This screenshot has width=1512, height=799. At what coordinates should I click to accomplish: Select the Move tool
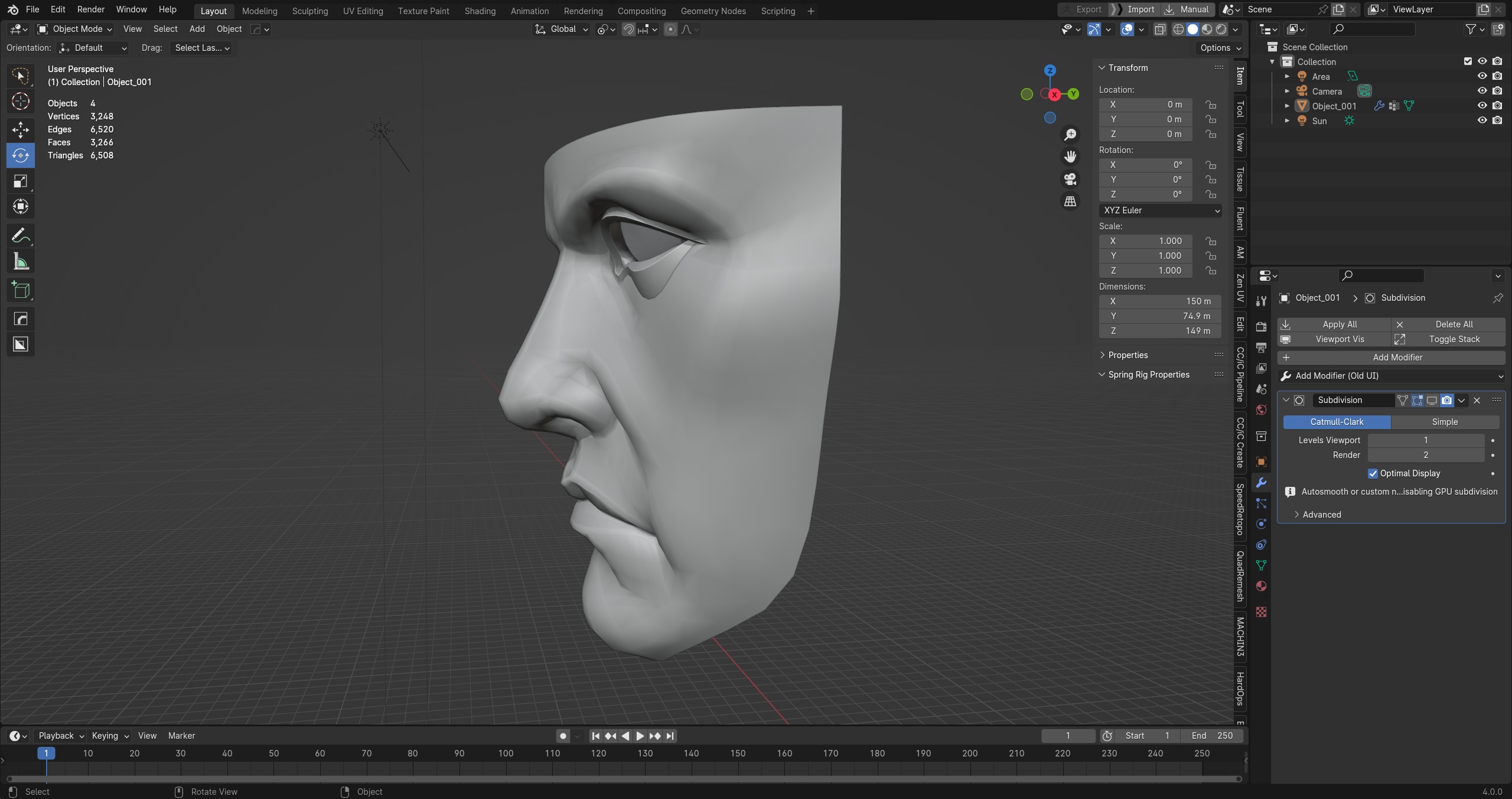(x=21, y=129)
